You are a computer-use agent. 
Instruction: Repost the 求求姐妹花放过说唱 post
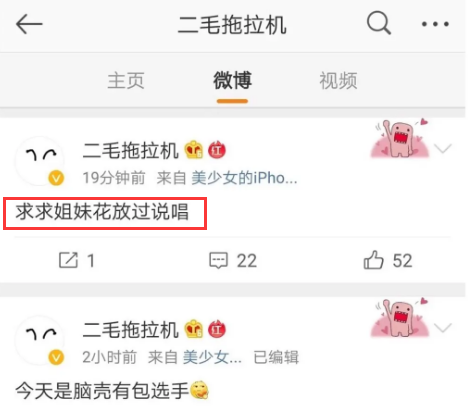(77, 260)
